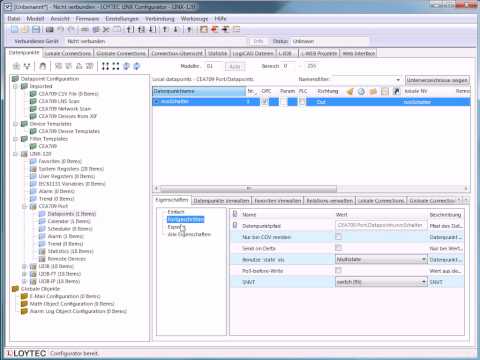Switch to the Web Interface tab
This screenshot has height=360, width=480.
[359, 53]
